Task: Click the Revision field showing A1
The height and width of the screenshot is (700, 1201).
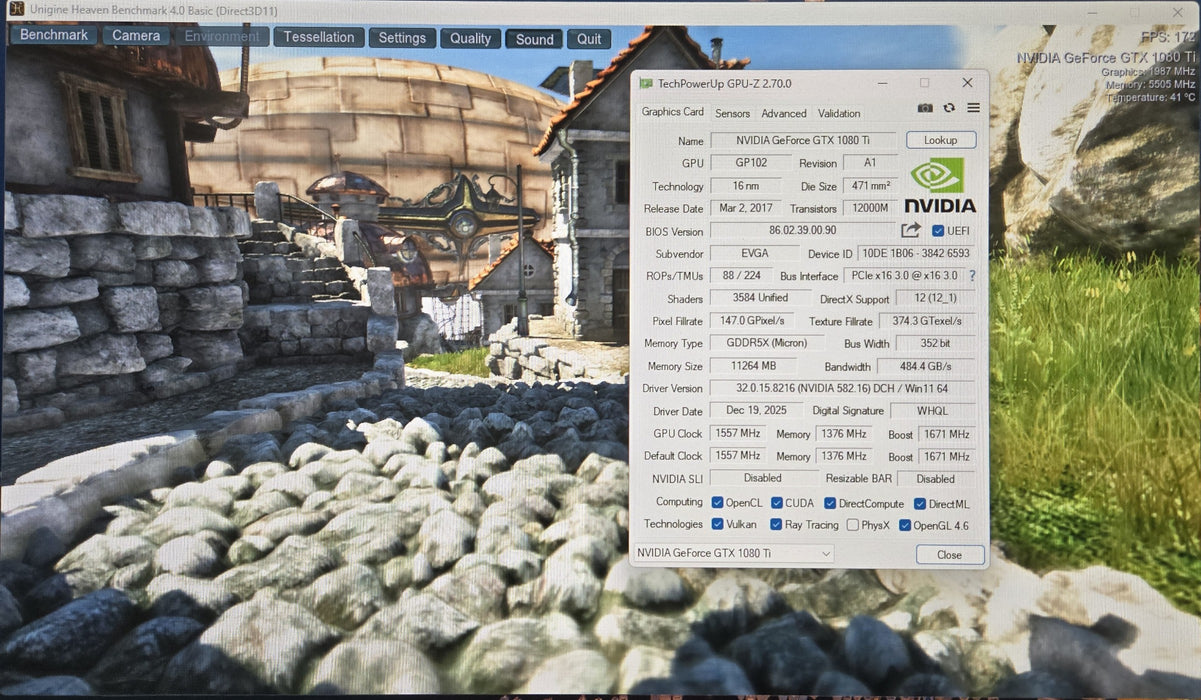Action: click(x=870, y=163)
